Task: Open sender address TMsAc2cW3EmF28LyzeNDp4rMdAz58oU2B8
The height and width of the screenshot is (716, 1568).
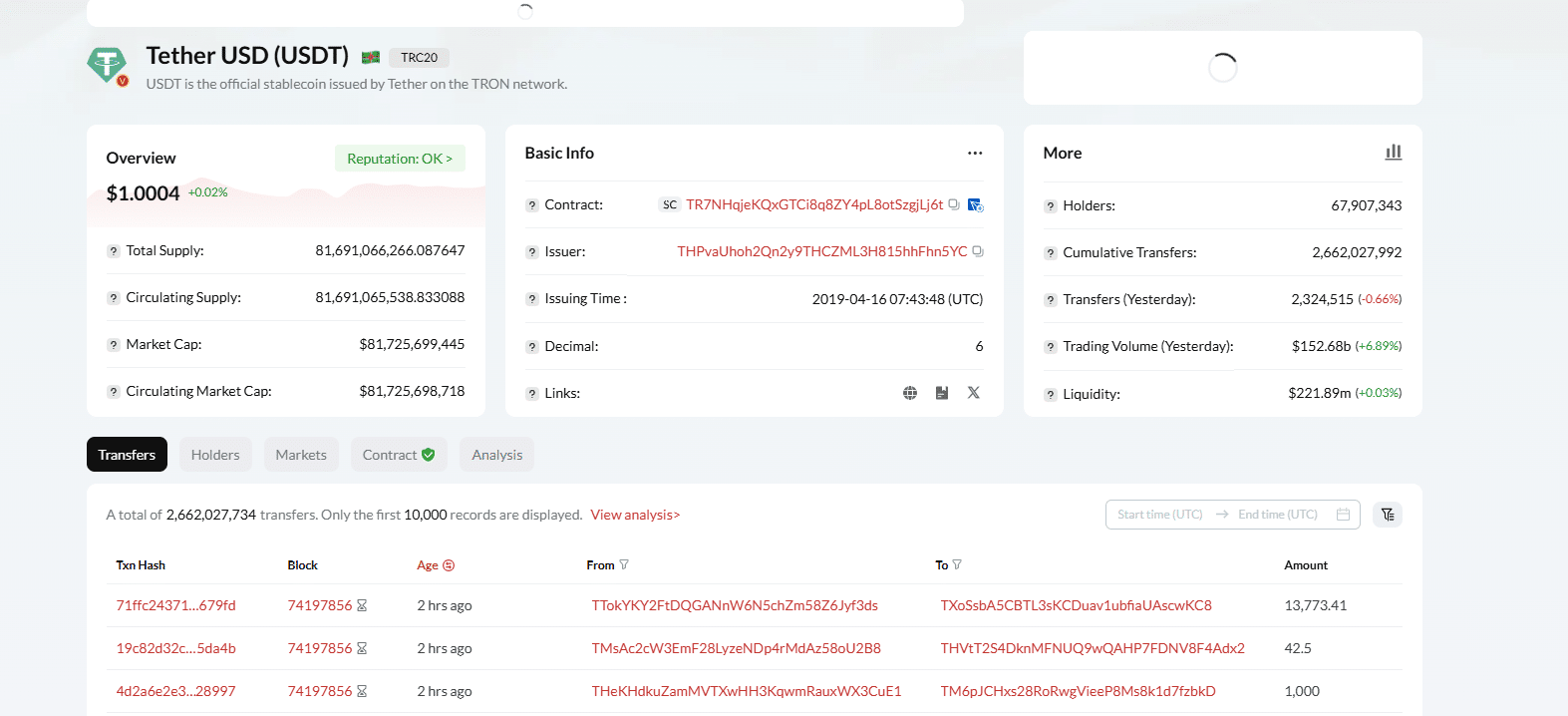Action: tap(737, 648)
